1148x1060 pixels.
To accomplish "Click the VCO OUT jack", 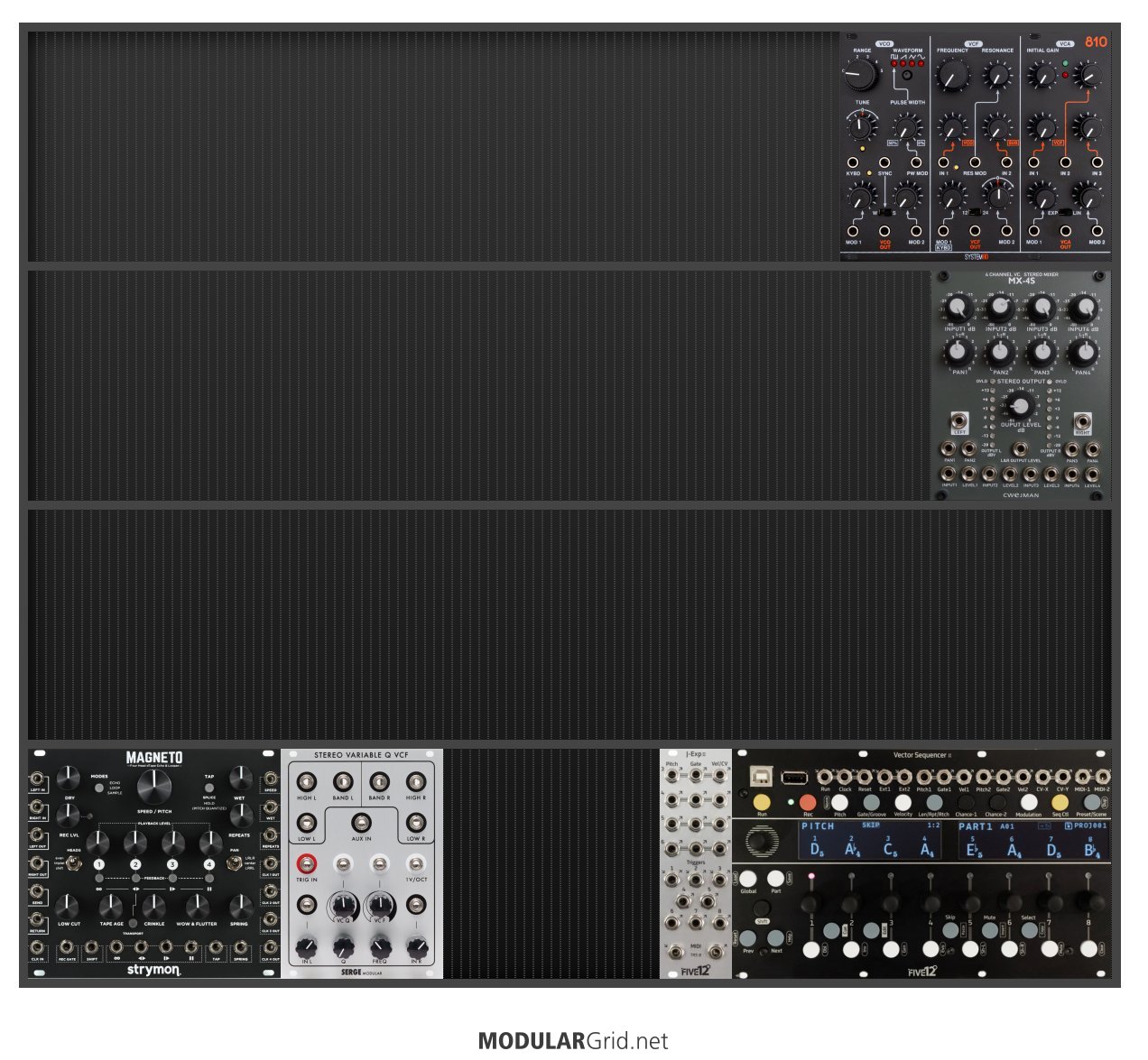I will pyautogui.click(x=884, y=231).
